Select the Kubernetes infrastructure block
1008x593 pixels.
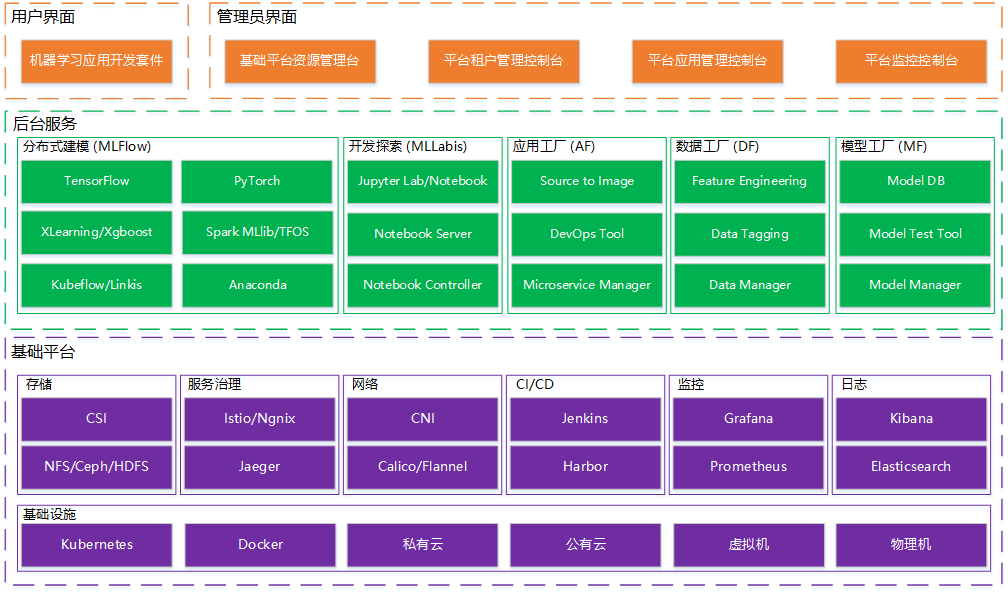pyautogui.click(x=96, y=545)
